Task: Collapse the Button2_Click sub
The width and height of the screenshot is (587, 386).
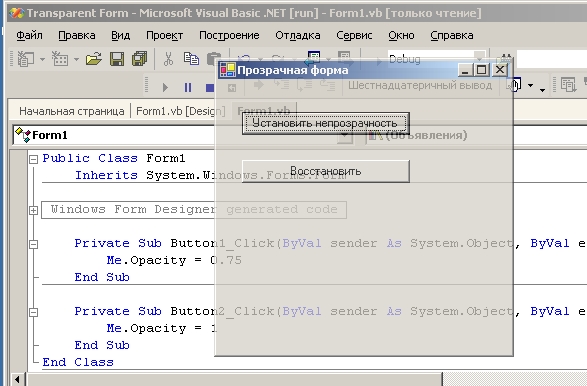Action: coord(33,312)
